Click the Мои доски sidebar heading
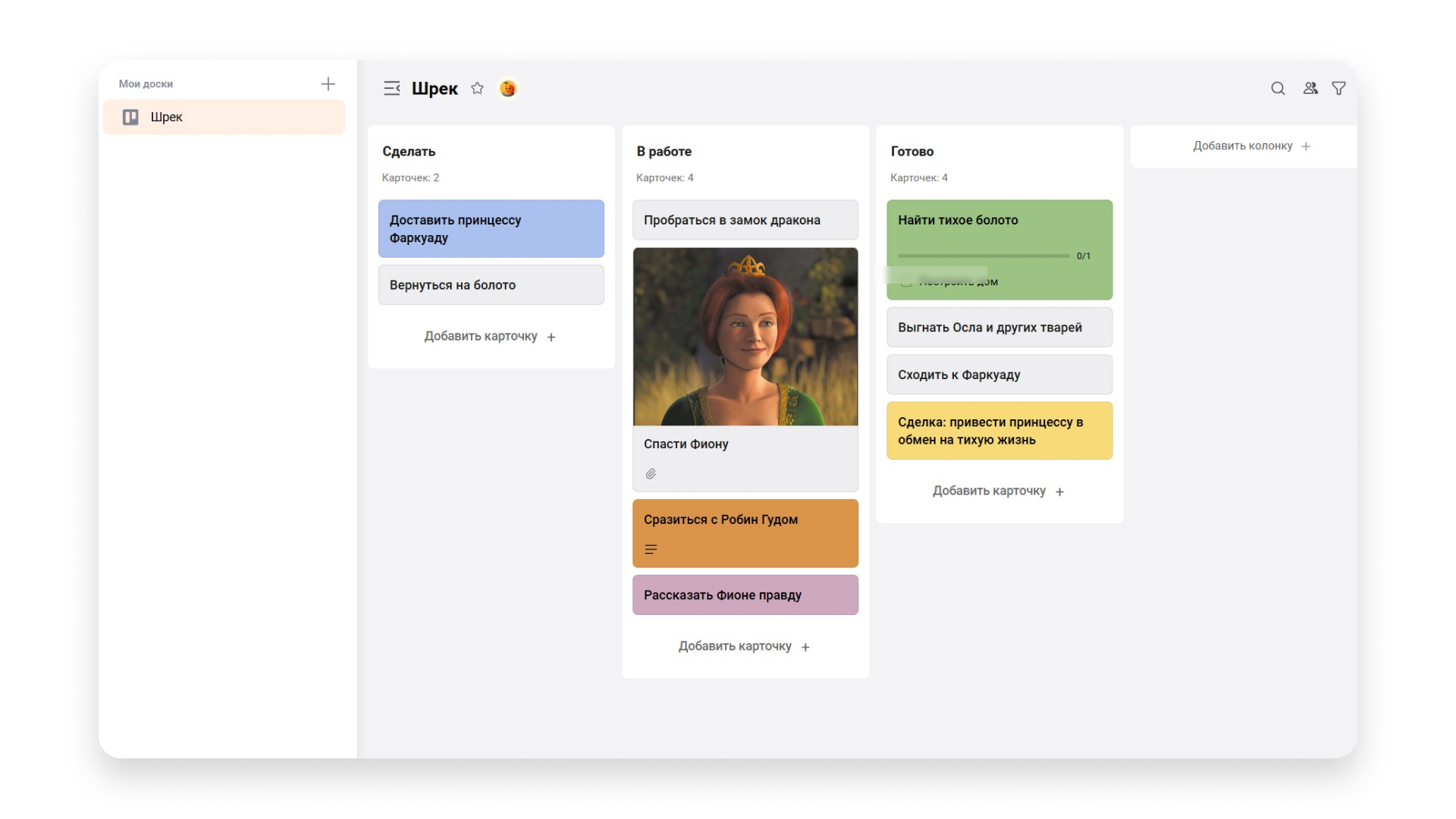The height and width of the screenshot is (819, 1456). point(146,84)
